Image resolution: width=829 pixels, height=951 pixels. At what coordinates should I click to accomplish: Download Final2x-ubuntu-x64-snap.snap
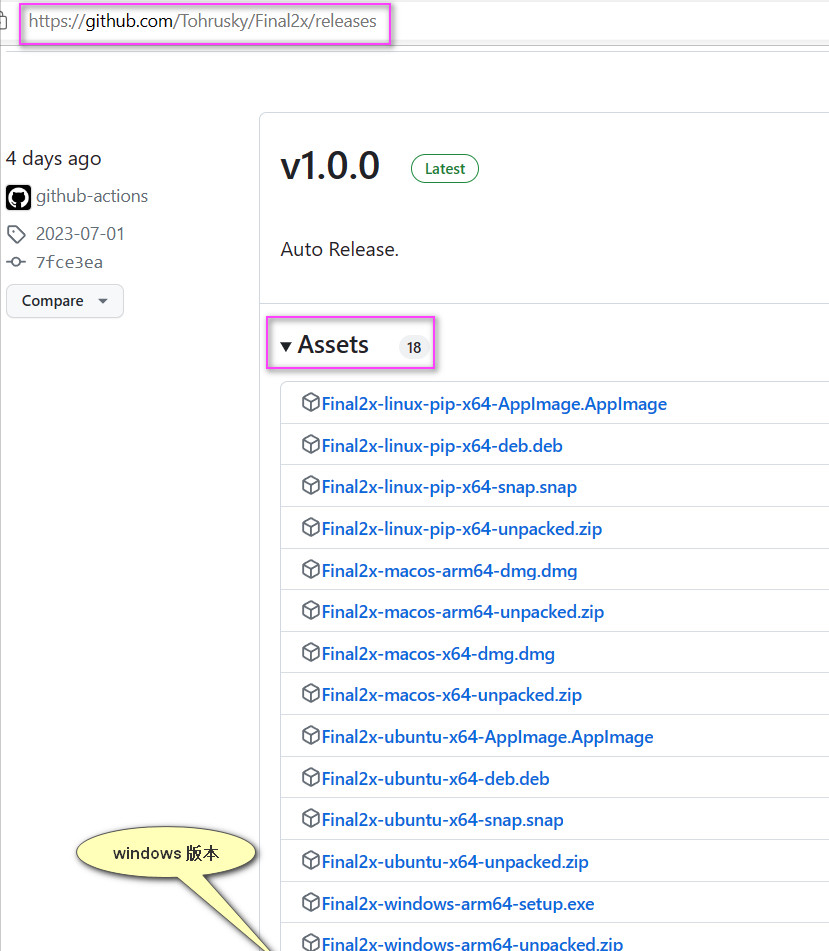click(x=443, y=820)
